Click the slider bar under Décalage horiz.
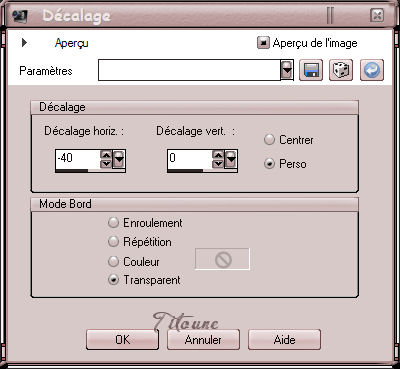Image resolution: width=400 pixels, height=369 pixels. (90, 170)
